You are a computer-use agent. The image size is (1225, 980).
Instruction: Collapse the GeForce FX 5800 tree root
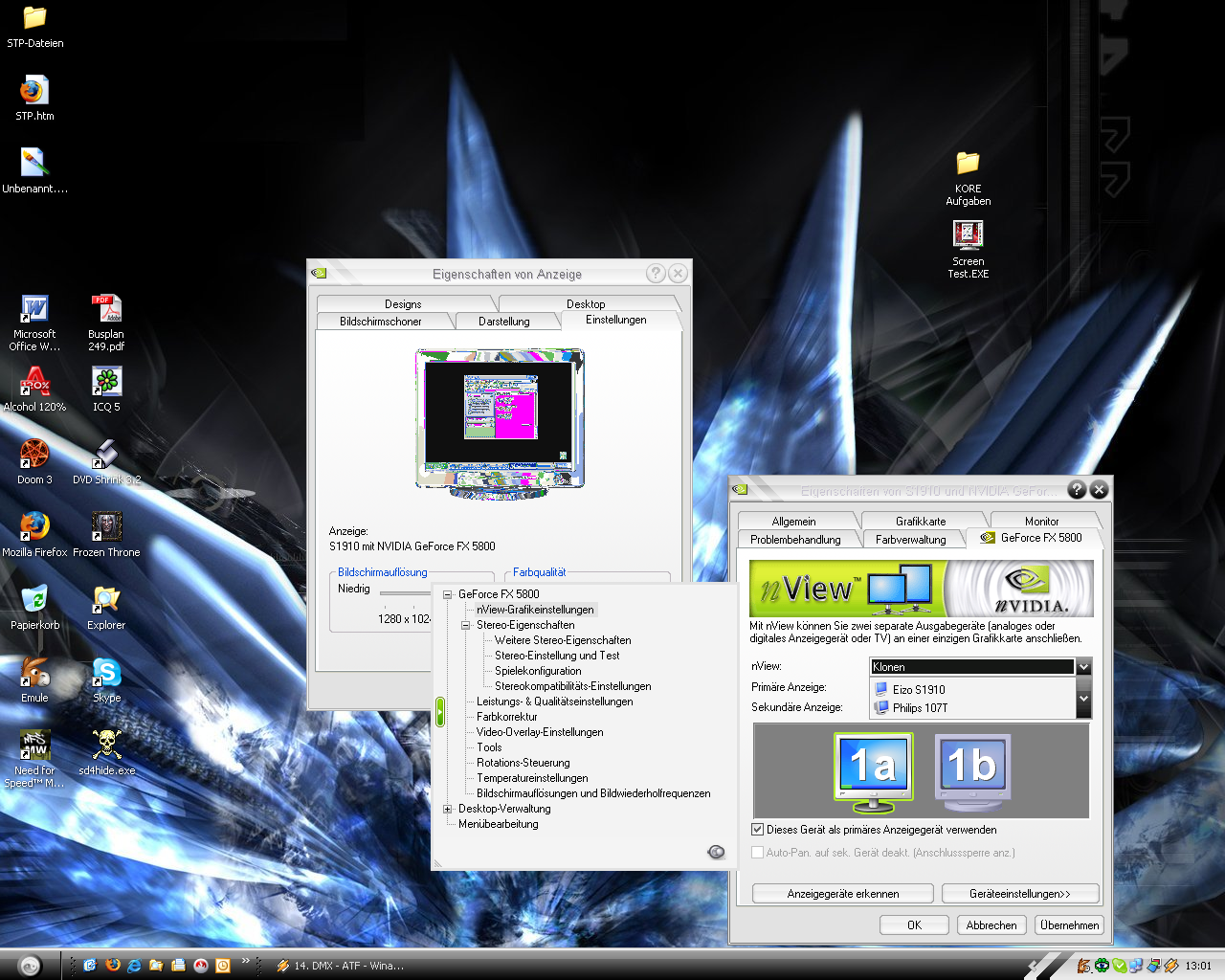[447, 594]
